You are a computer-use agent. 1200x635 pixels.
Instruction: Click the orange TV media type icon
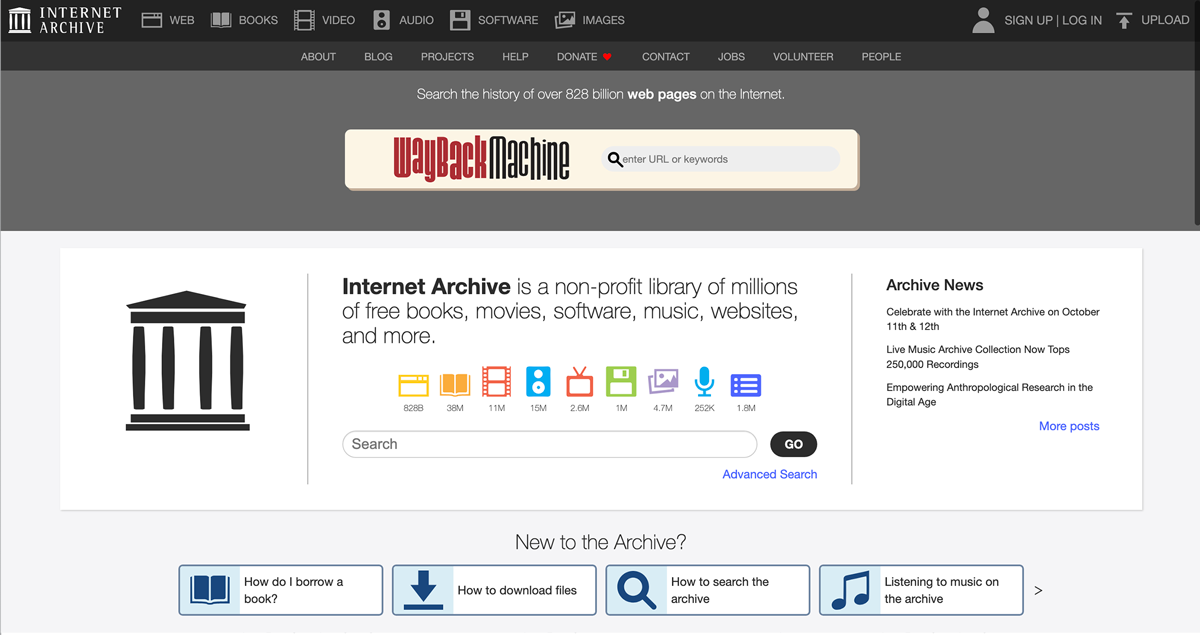(x=579, y=384)
